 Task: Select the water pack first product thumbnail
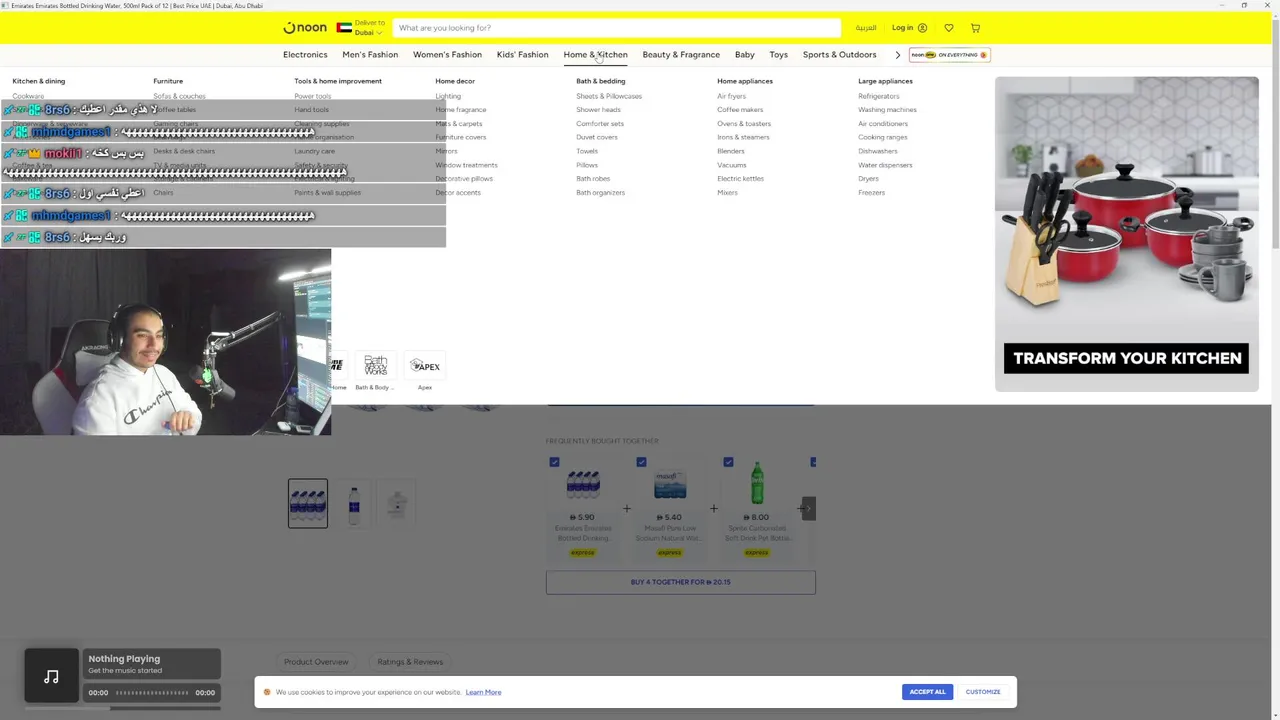click(x=308, y=503)
